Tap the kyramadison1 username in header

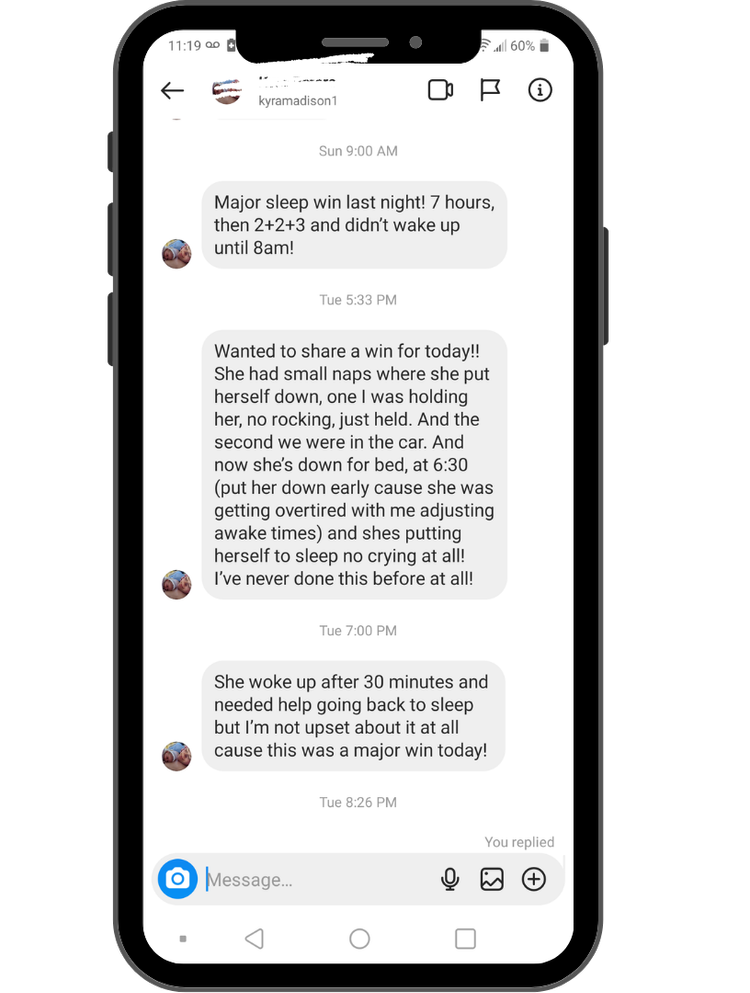click(x=298, y=101)
